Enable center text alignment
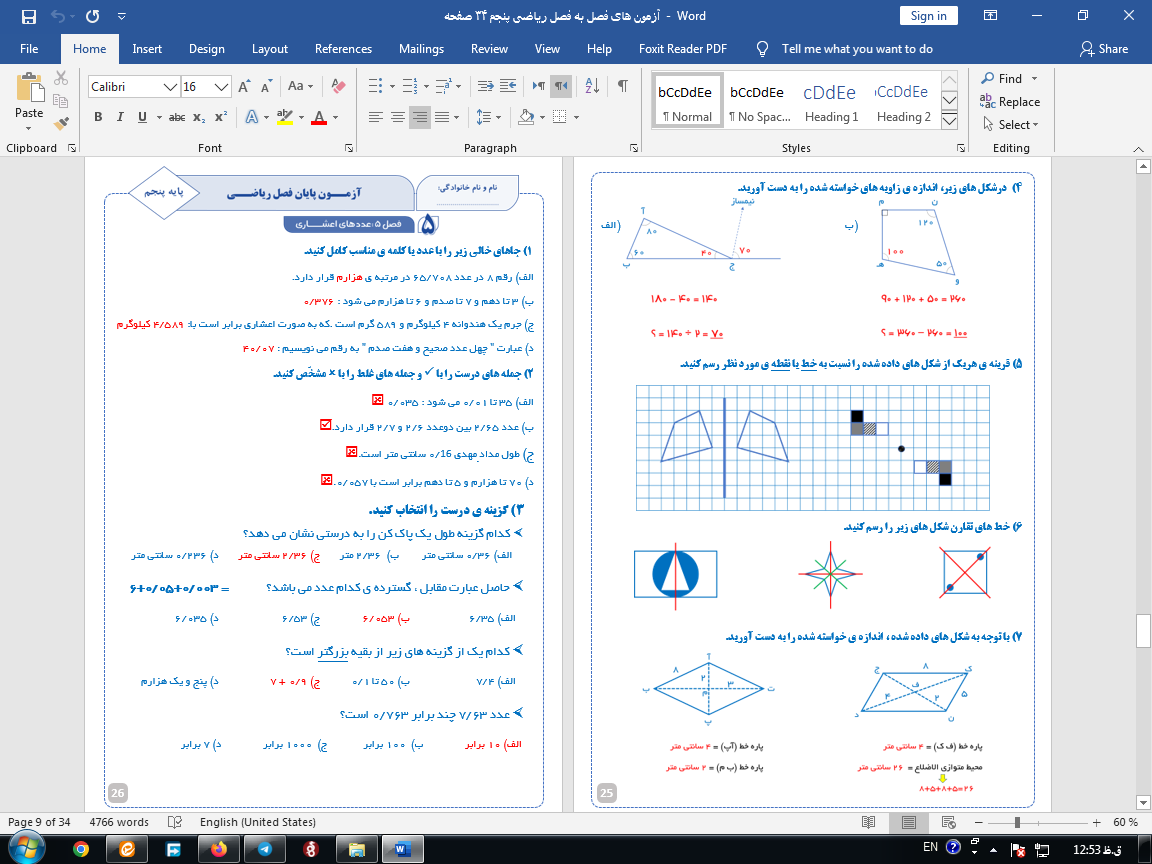The image size is (1152, 864). point(397,117)
